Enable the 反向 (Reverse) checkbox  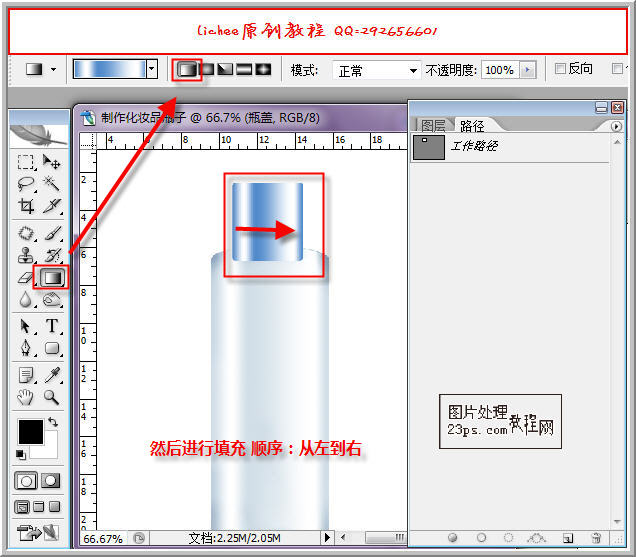coord(560,70)
